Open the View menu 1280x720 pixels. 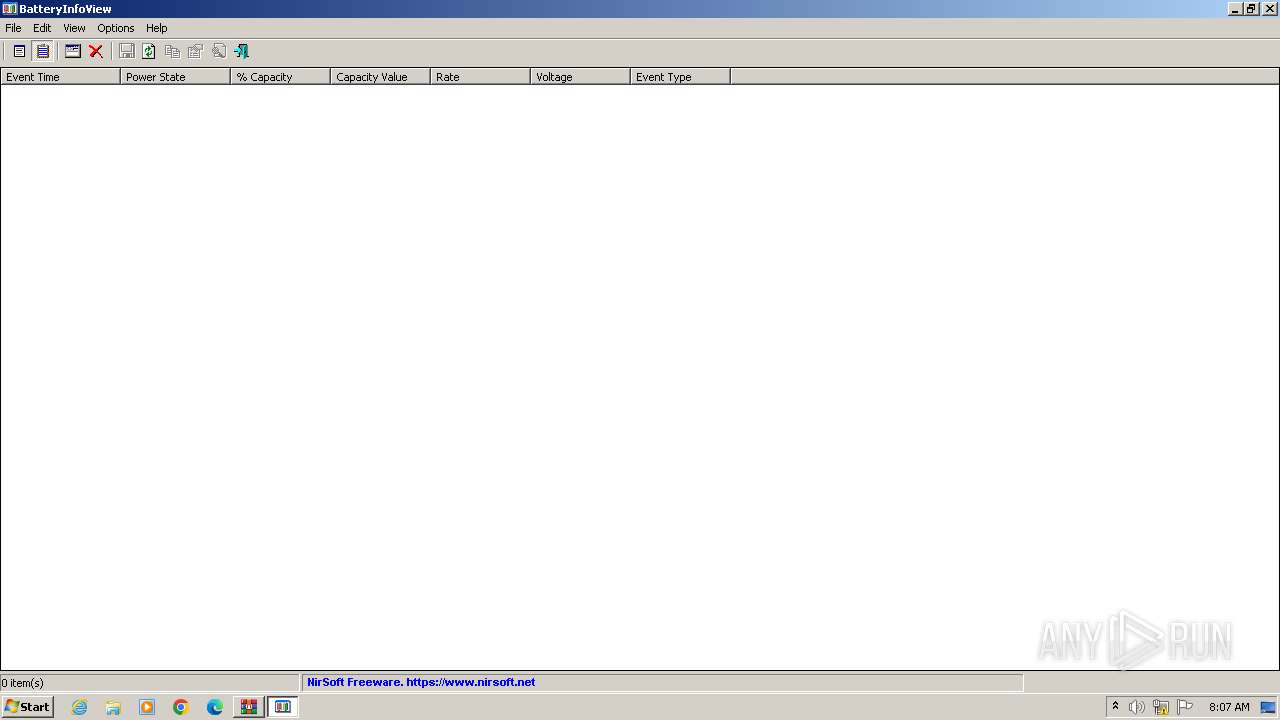click(74, 28)
